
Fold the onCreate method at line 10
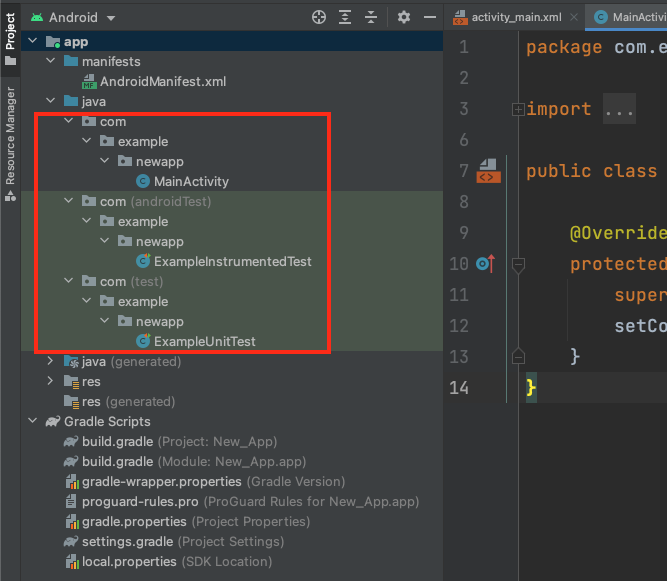(x=518, y=265)
